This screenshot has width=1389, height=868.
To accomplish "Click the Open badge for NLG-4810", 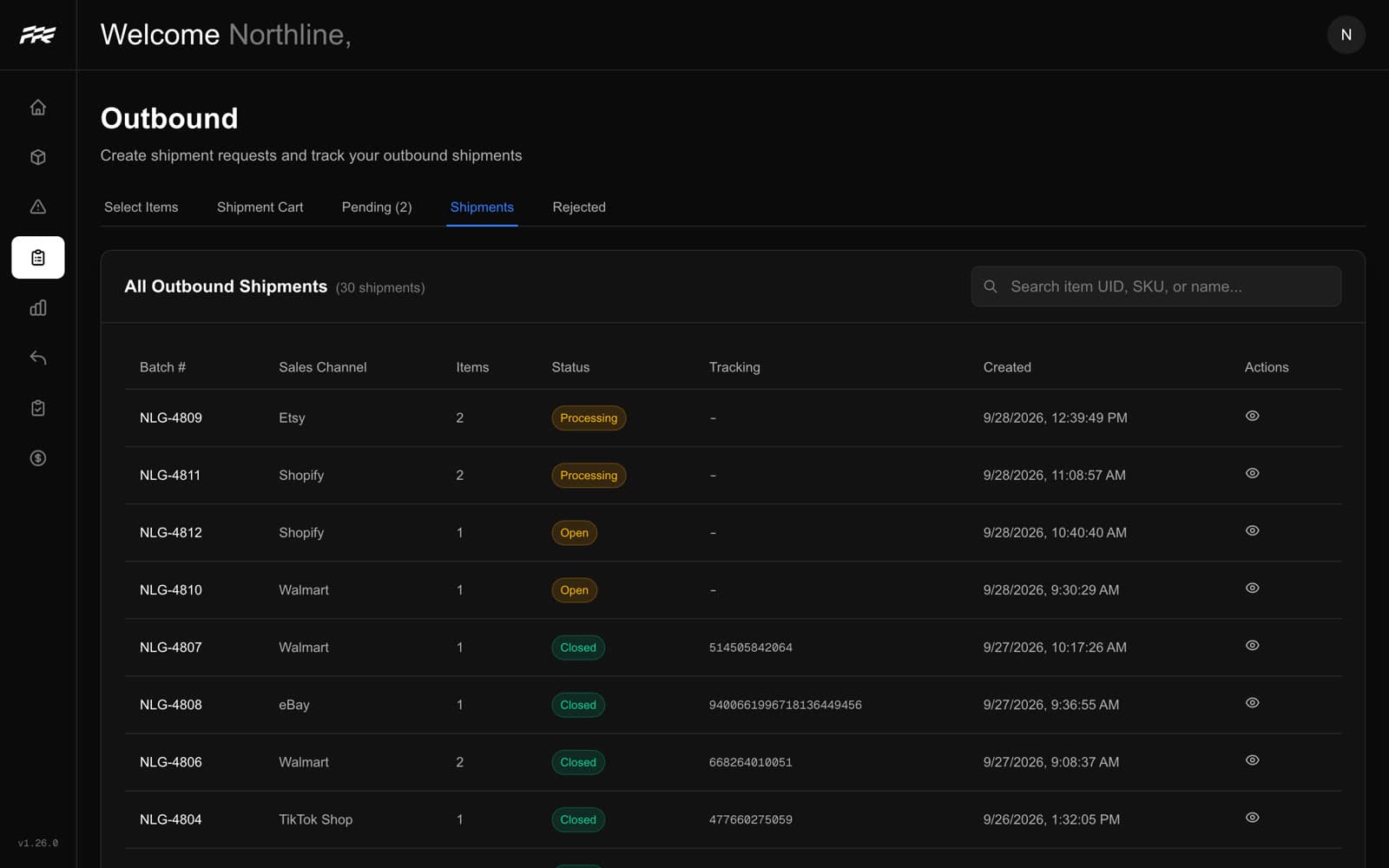I will [x=574, y=590].
